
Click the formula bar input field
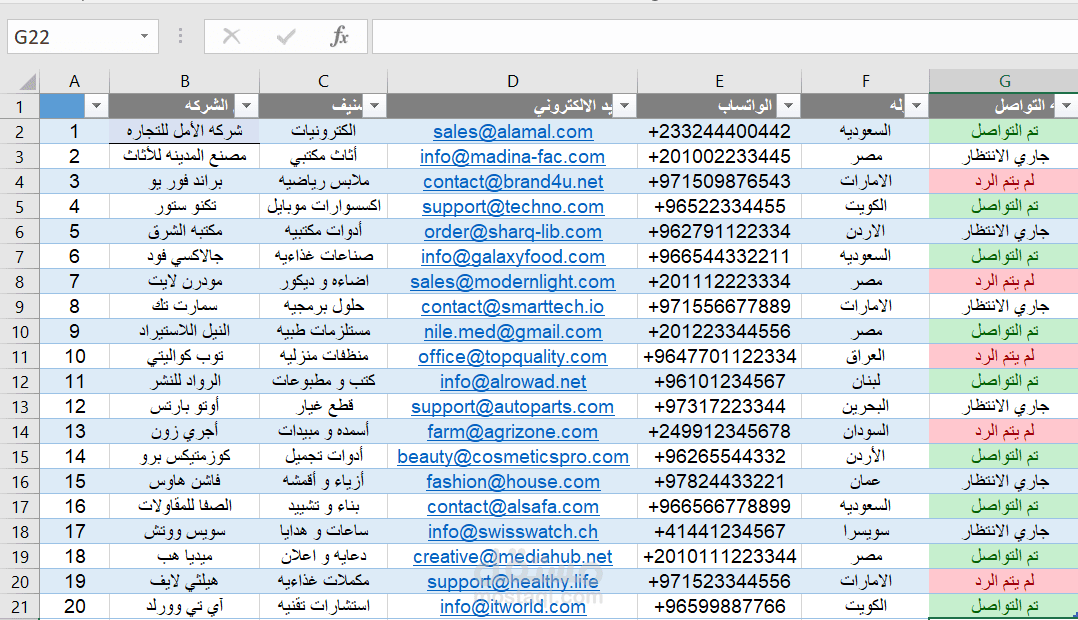(x=725, y=36)
